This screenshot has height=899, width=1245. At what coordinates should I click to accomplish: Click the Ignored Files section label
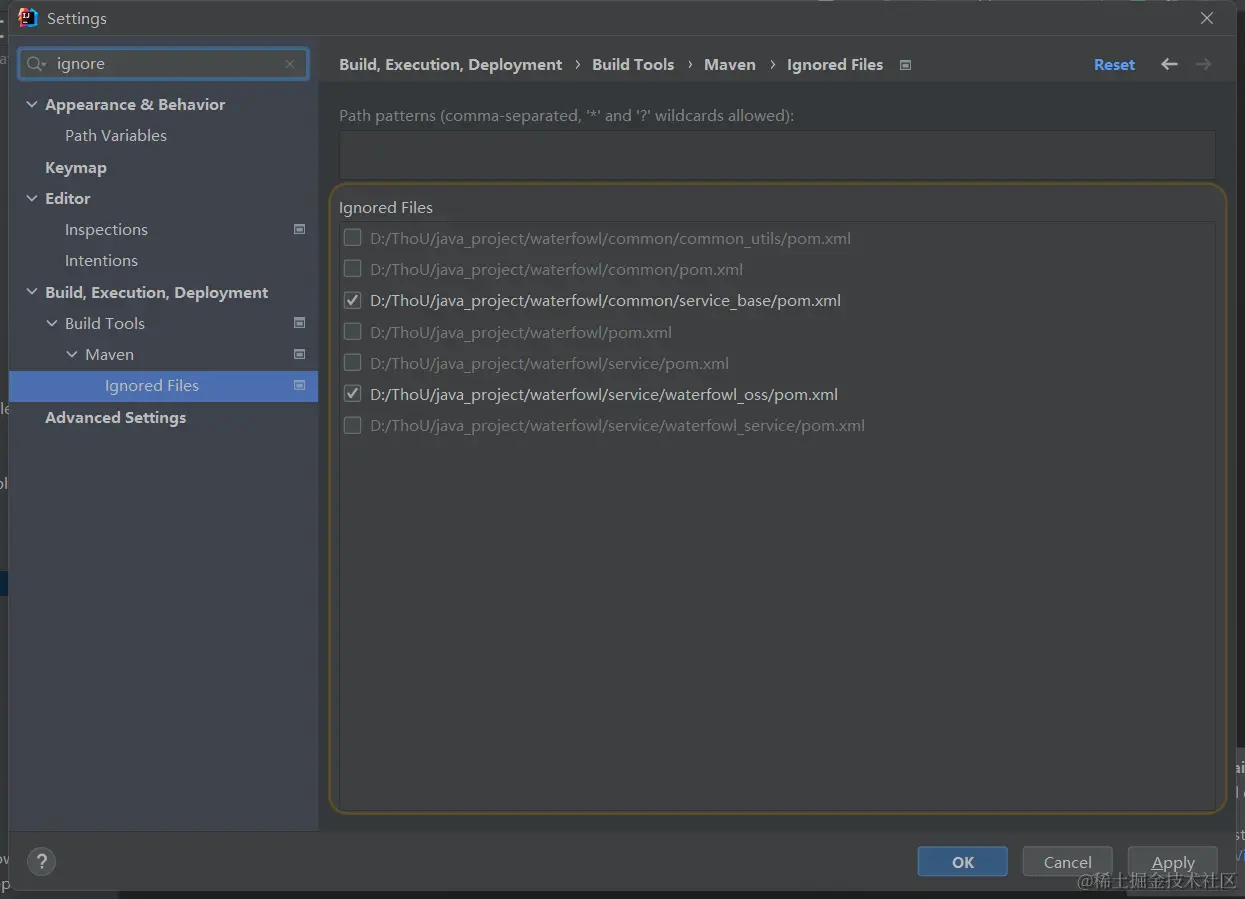point(386,208)
